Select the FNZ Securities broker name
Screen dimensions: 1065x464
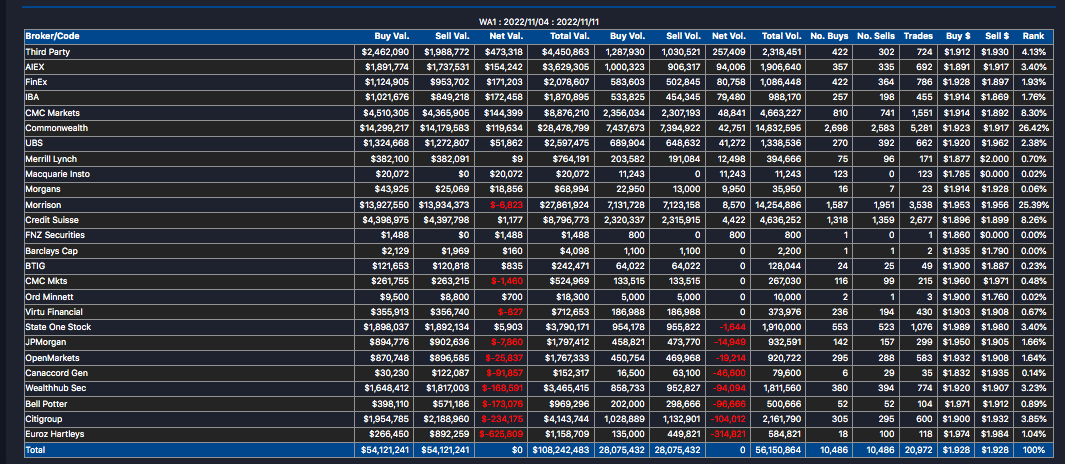[55, 235]
